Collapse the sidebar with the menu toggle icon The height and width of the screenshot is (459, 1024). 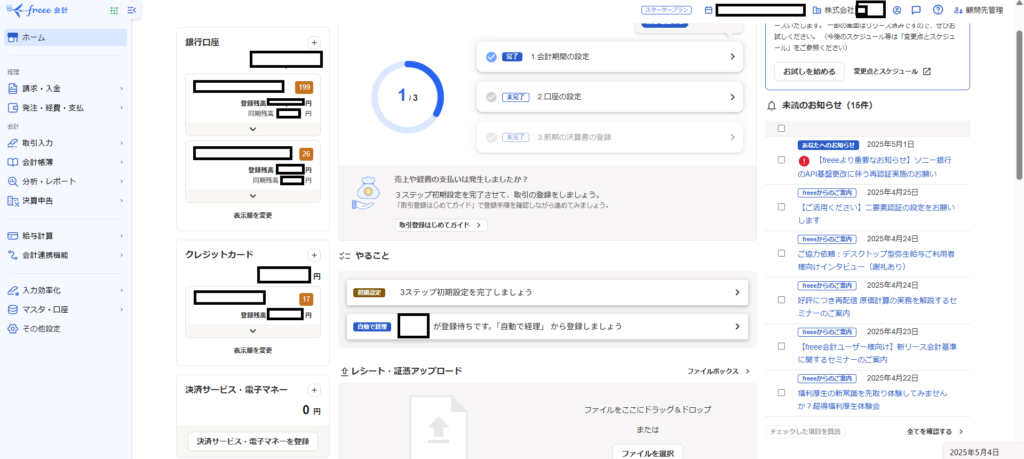pyautogui.click(x=132, y=10)
